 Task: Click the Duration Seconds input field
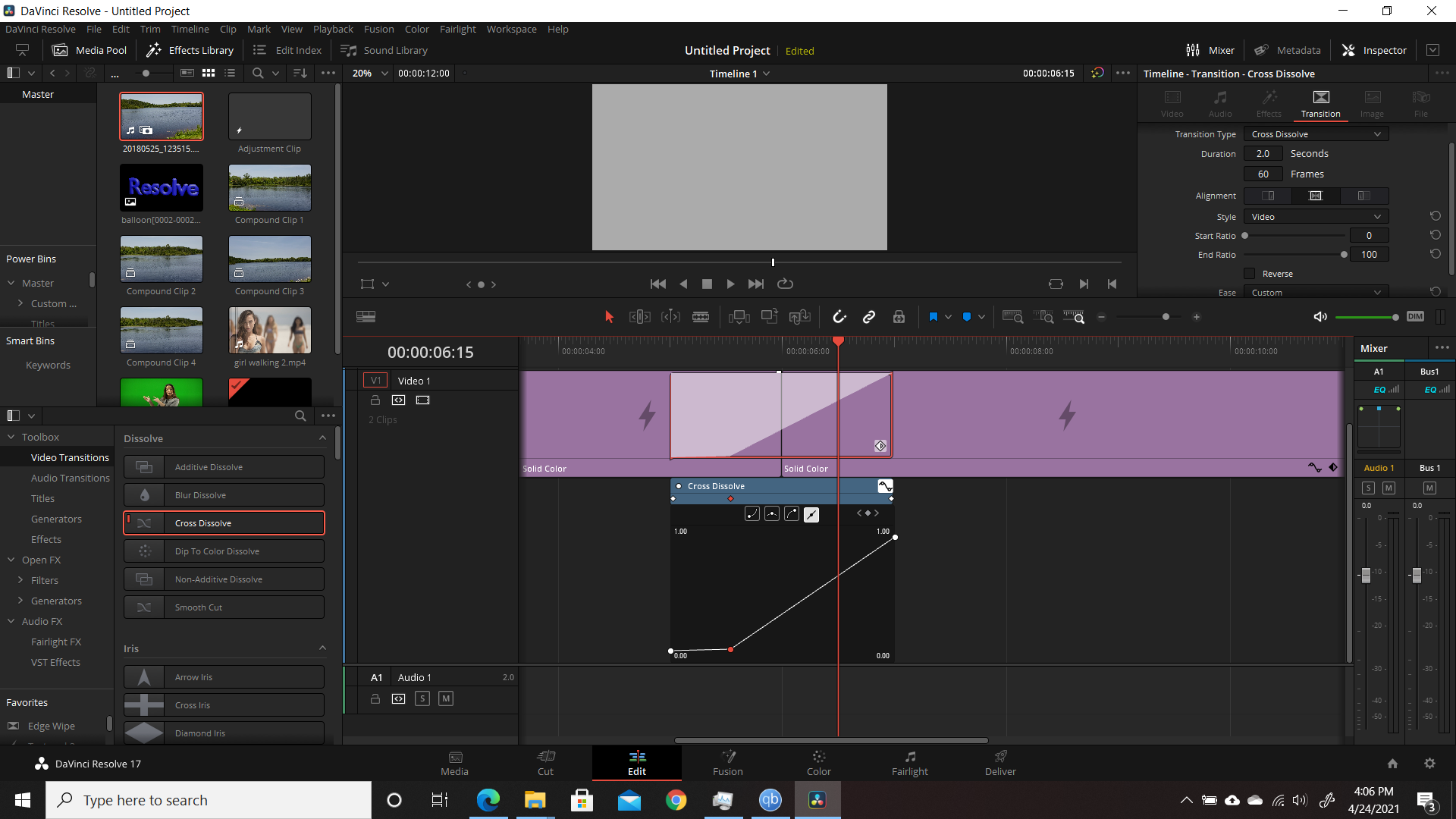click(1263, 154)
